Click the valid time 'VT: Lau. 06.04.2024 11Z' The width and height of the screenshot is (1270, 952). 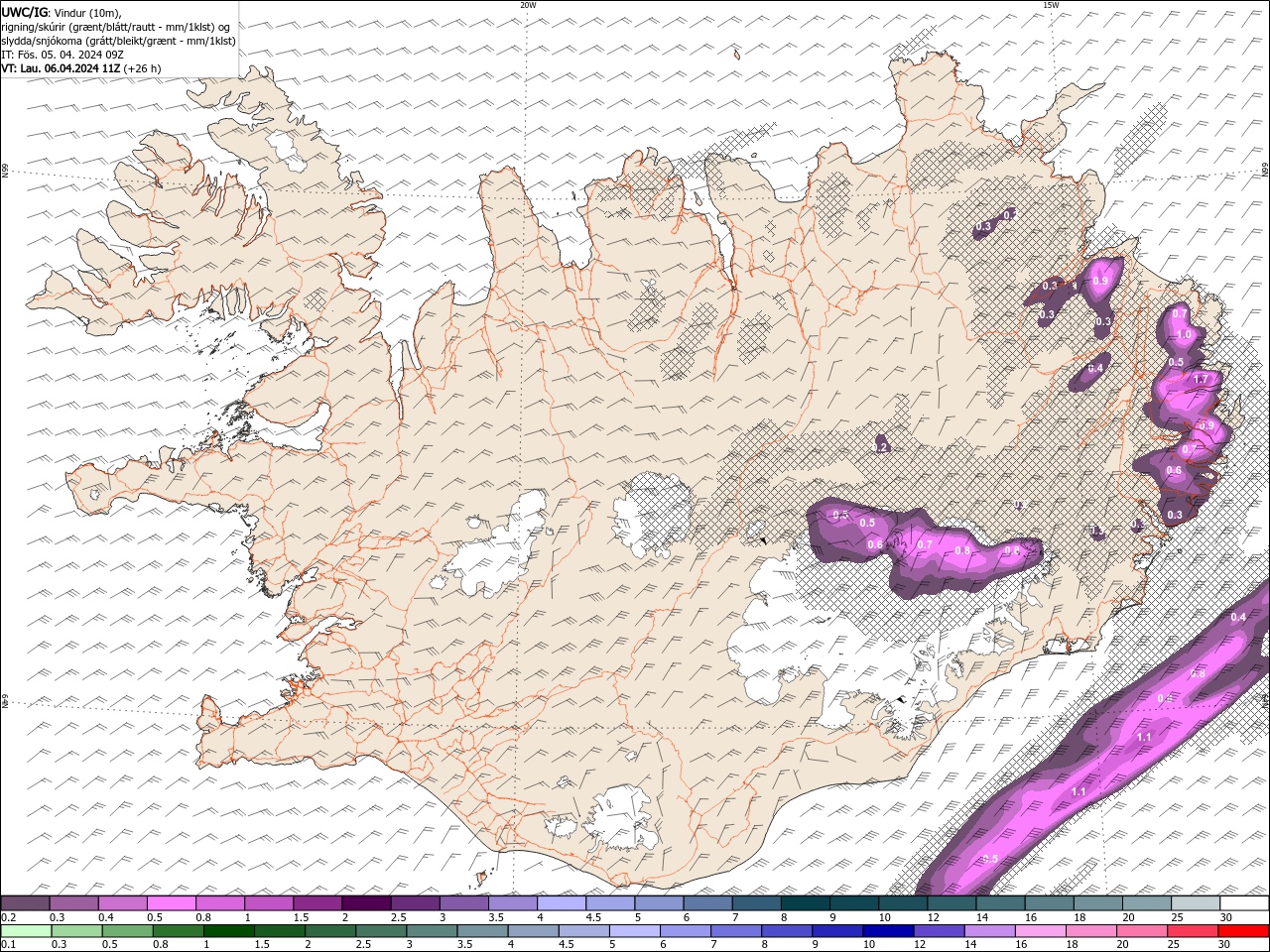coord(62,68)
